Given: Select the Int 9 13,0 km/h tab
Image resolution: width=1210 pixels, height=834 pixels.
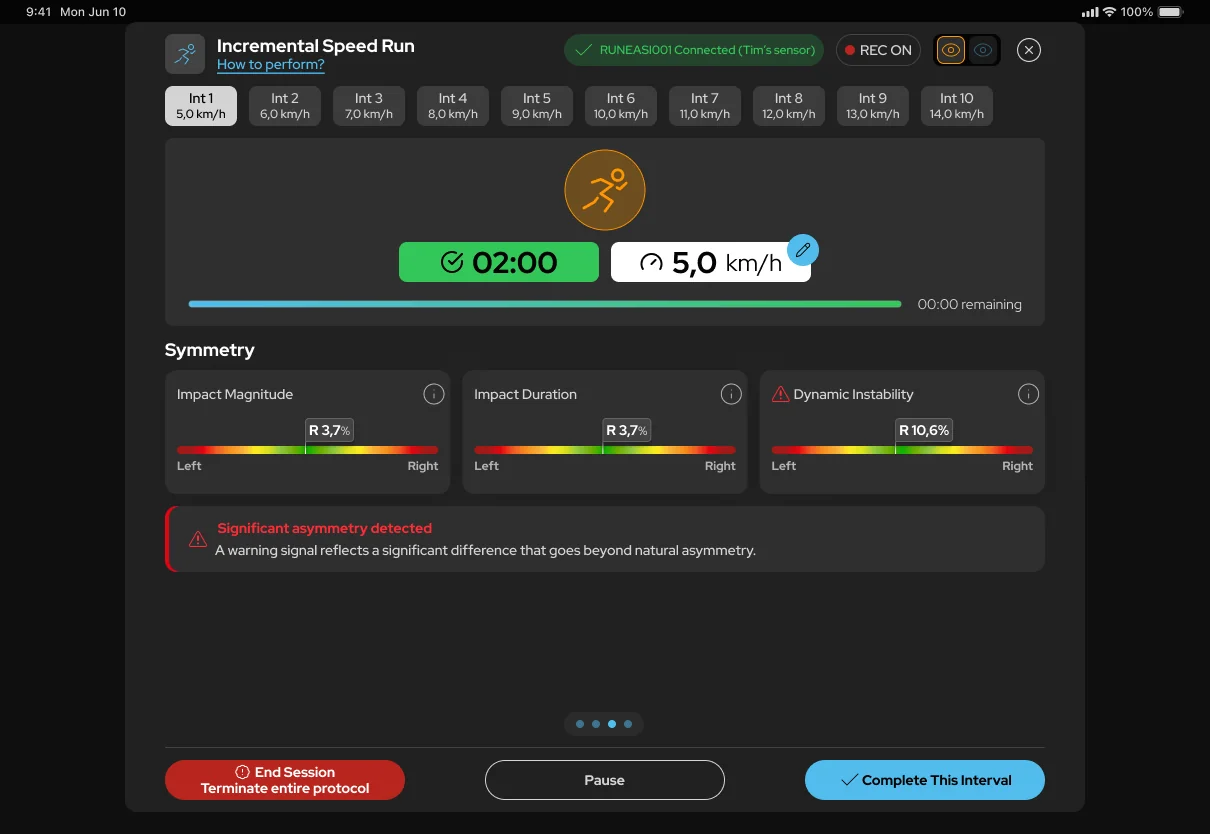Looking at the screenshot, I should (x=873, y=106).
